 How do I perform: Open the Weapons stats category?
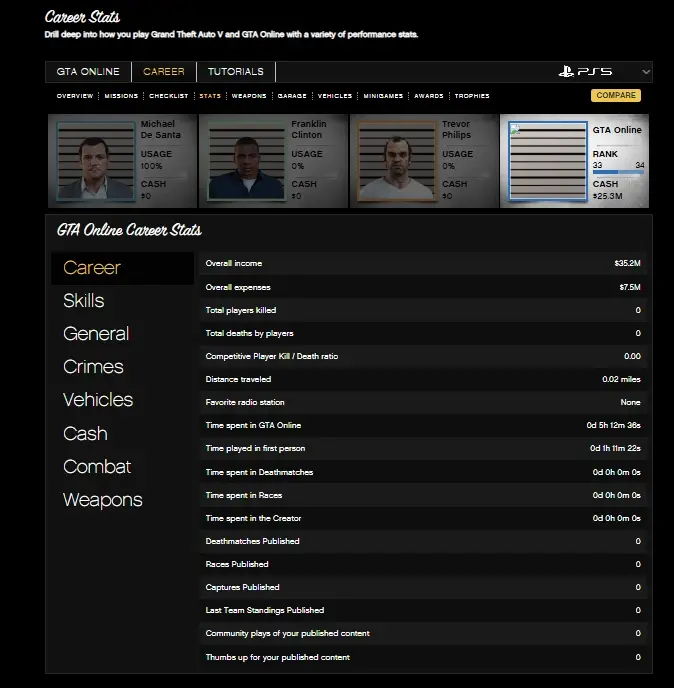(103, 500)
